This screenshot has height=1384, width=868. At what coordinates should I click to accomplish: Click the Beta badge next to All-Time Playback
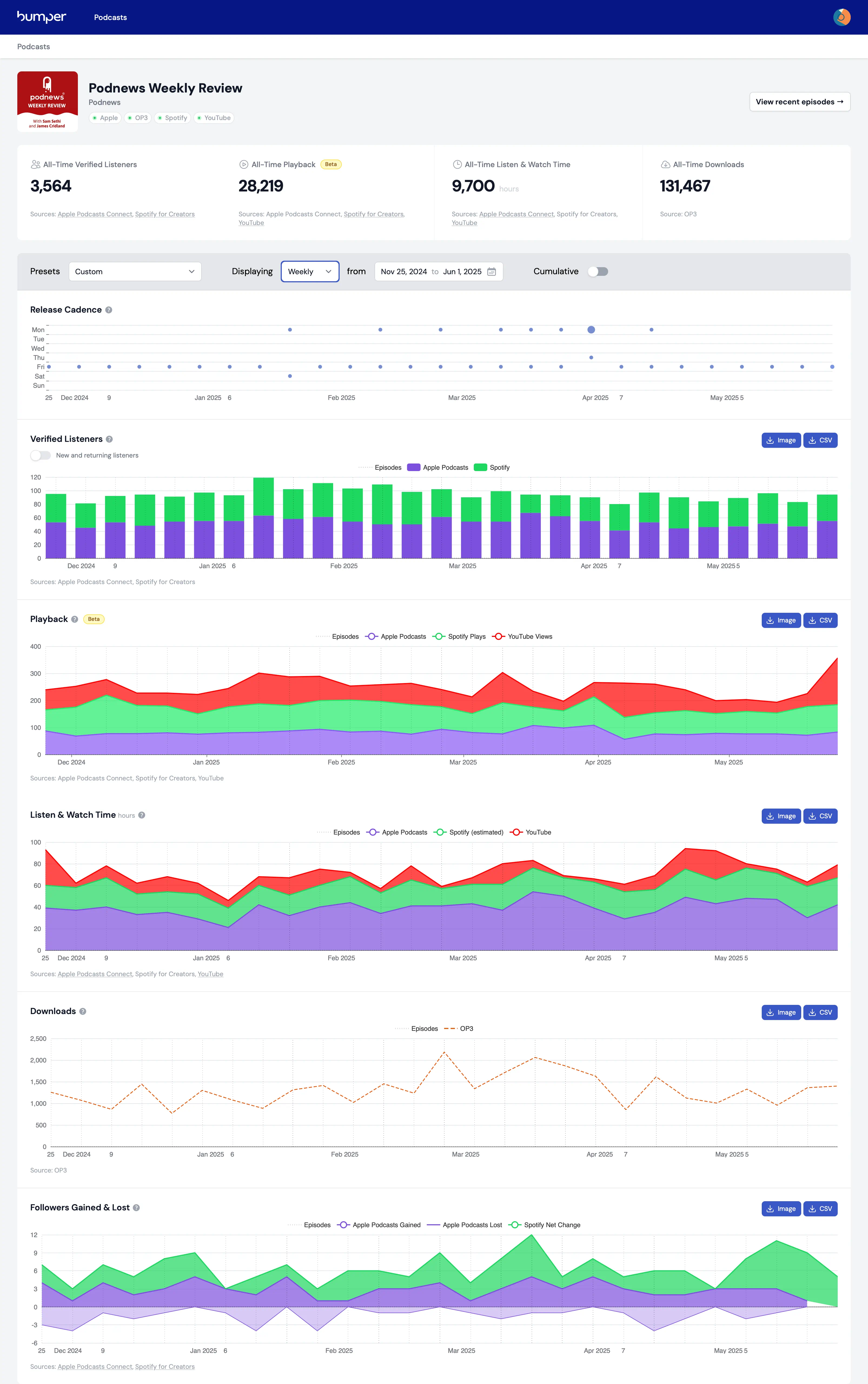pos(331,164)
